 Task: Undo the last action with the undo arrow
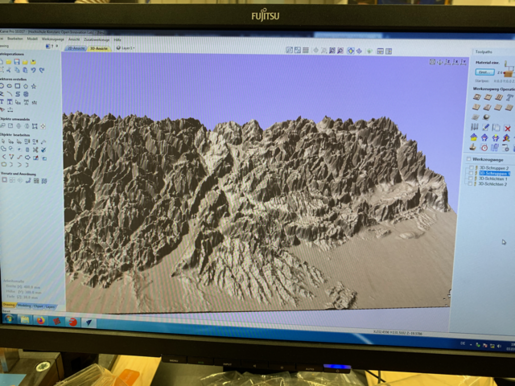(33, 70)
